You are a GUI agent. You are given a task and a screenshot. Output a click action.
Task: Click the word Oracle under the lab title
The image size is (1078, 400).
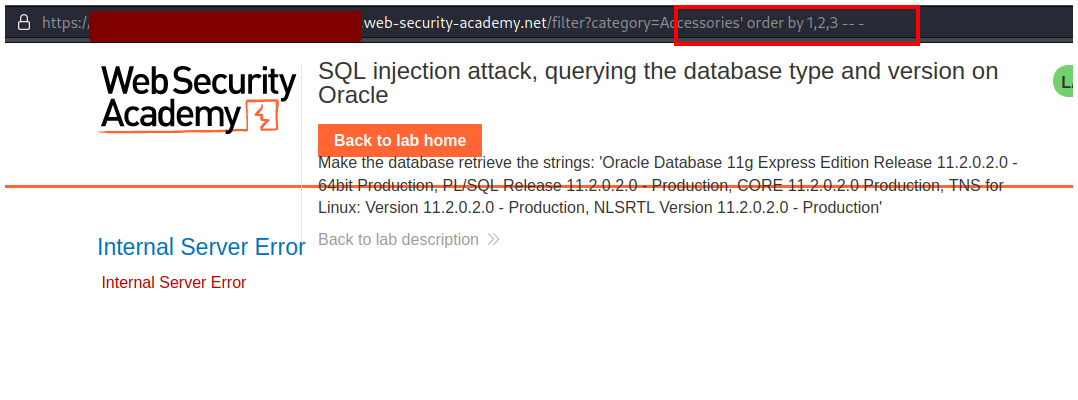click(x=353, y=95)
